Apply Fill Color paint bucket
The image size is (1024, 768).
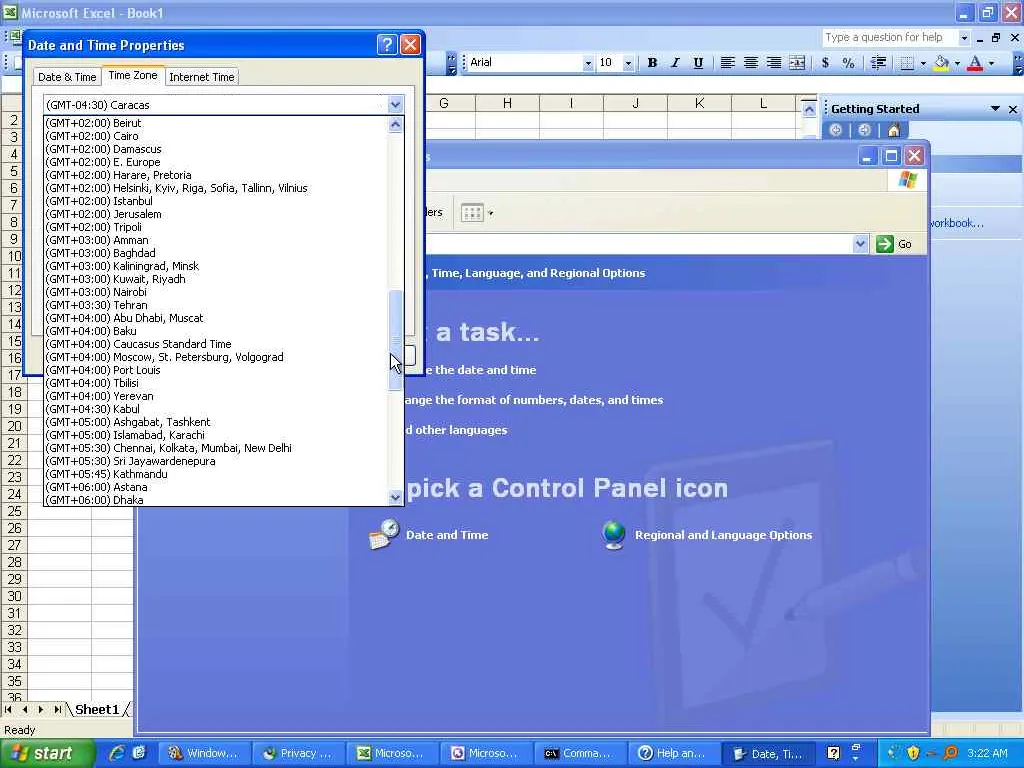click(941, 63)
